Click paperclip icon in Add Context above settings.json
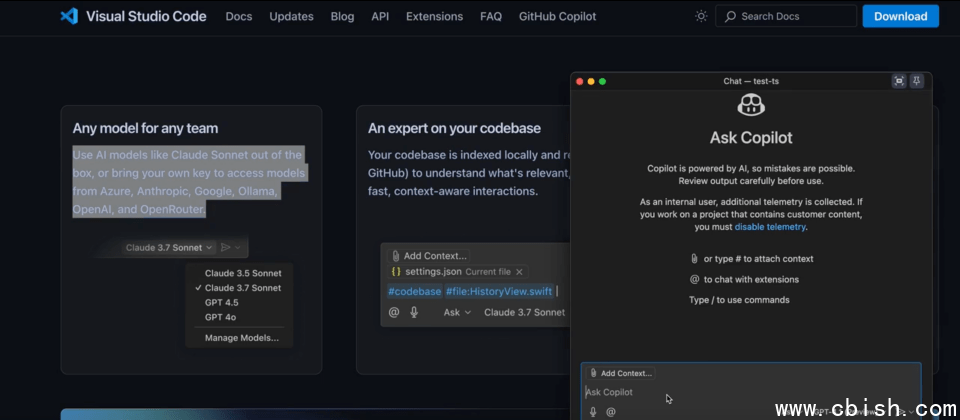Viewport: 960px width, 420px height. pos(396,256)
